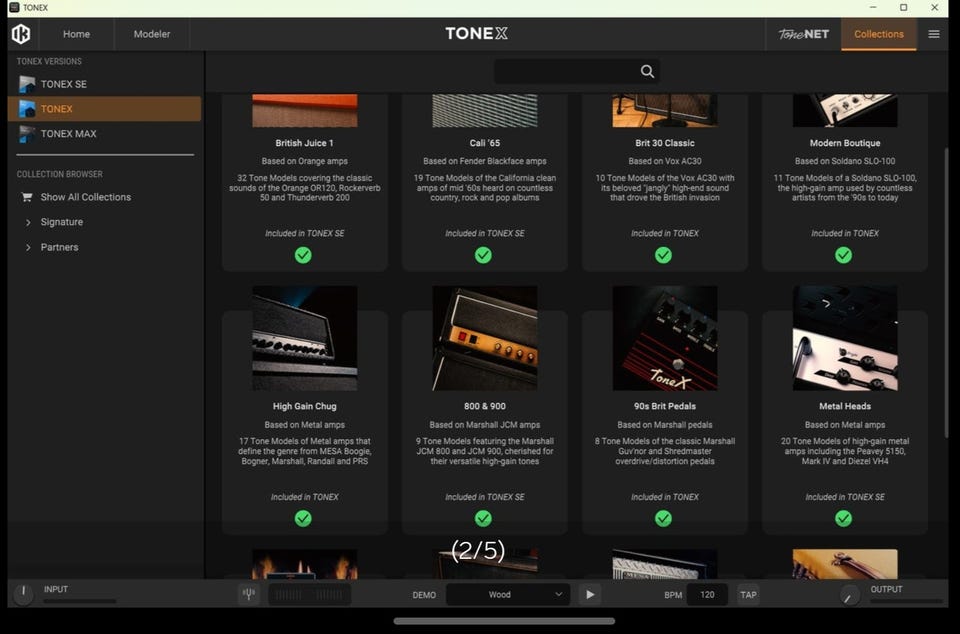This screenshot has height=634, width=960.
Task: Open the 90s Brit Pedals thumbnail
Action: click(665, 338)
